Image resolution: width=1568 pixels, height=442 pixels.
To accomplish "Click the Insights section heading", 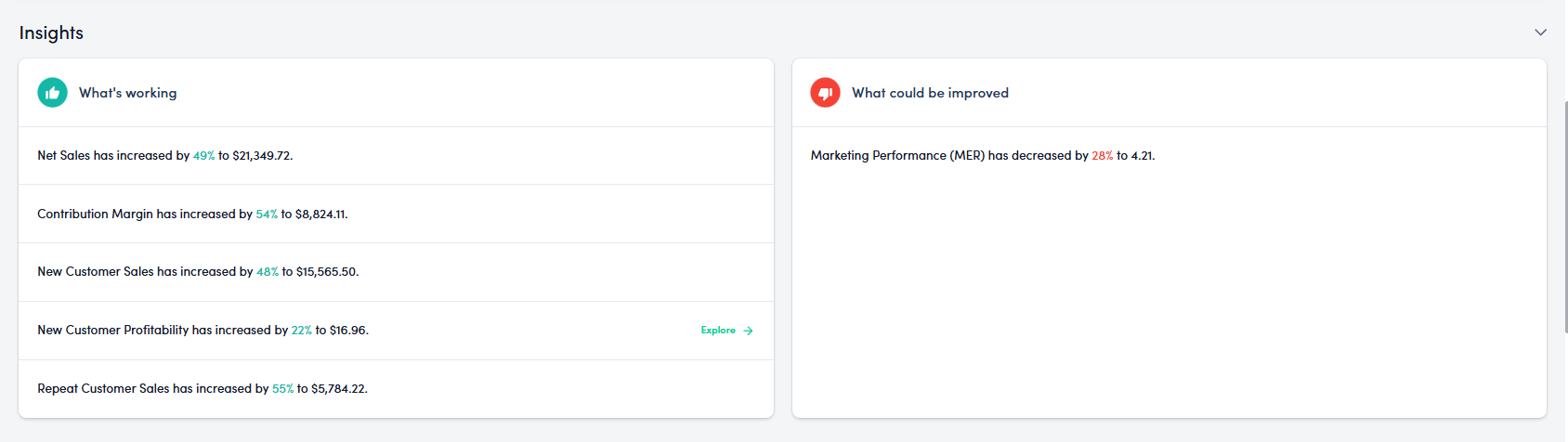I will (51, 32).
